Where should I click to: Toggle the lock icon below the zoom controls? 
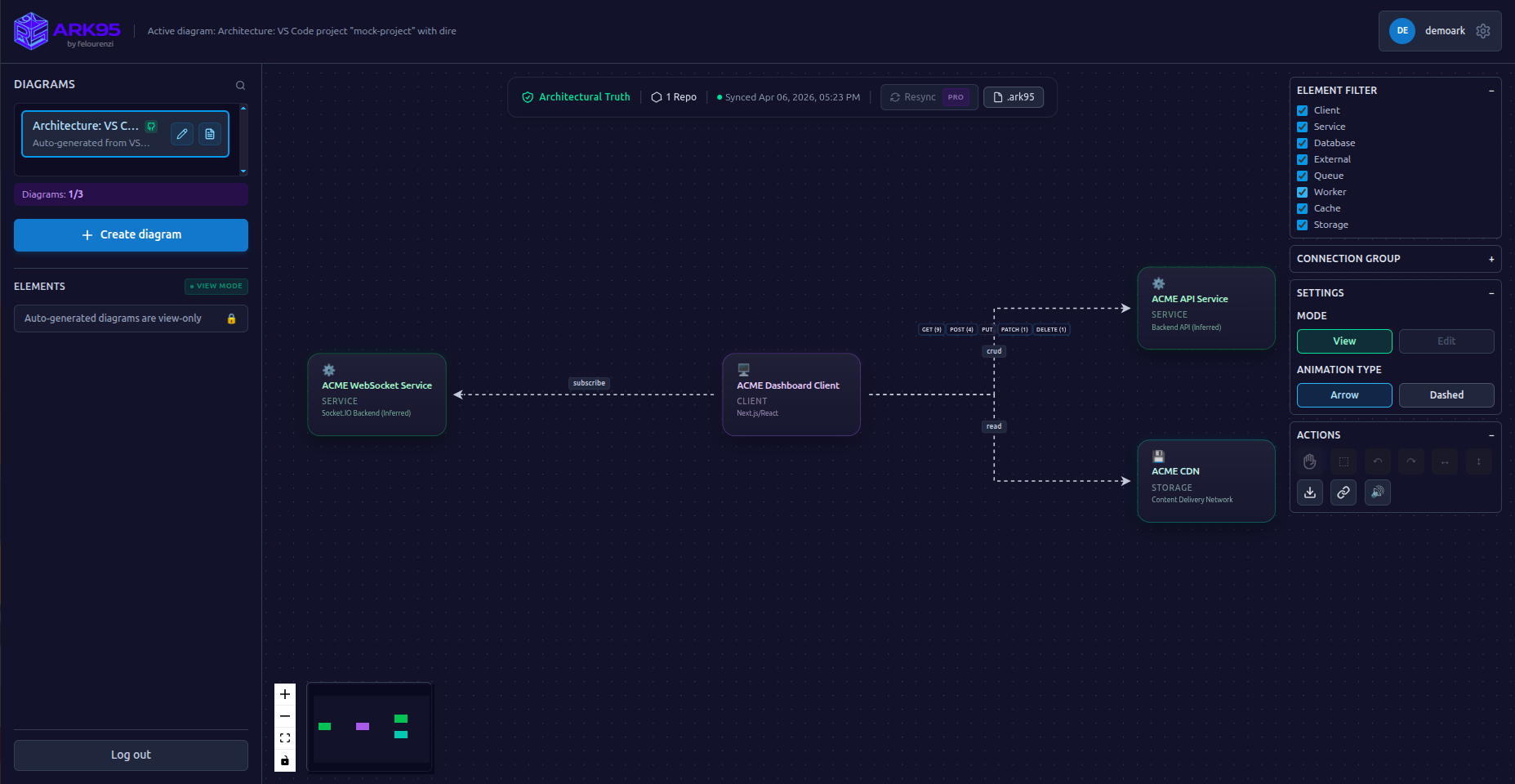284,760
